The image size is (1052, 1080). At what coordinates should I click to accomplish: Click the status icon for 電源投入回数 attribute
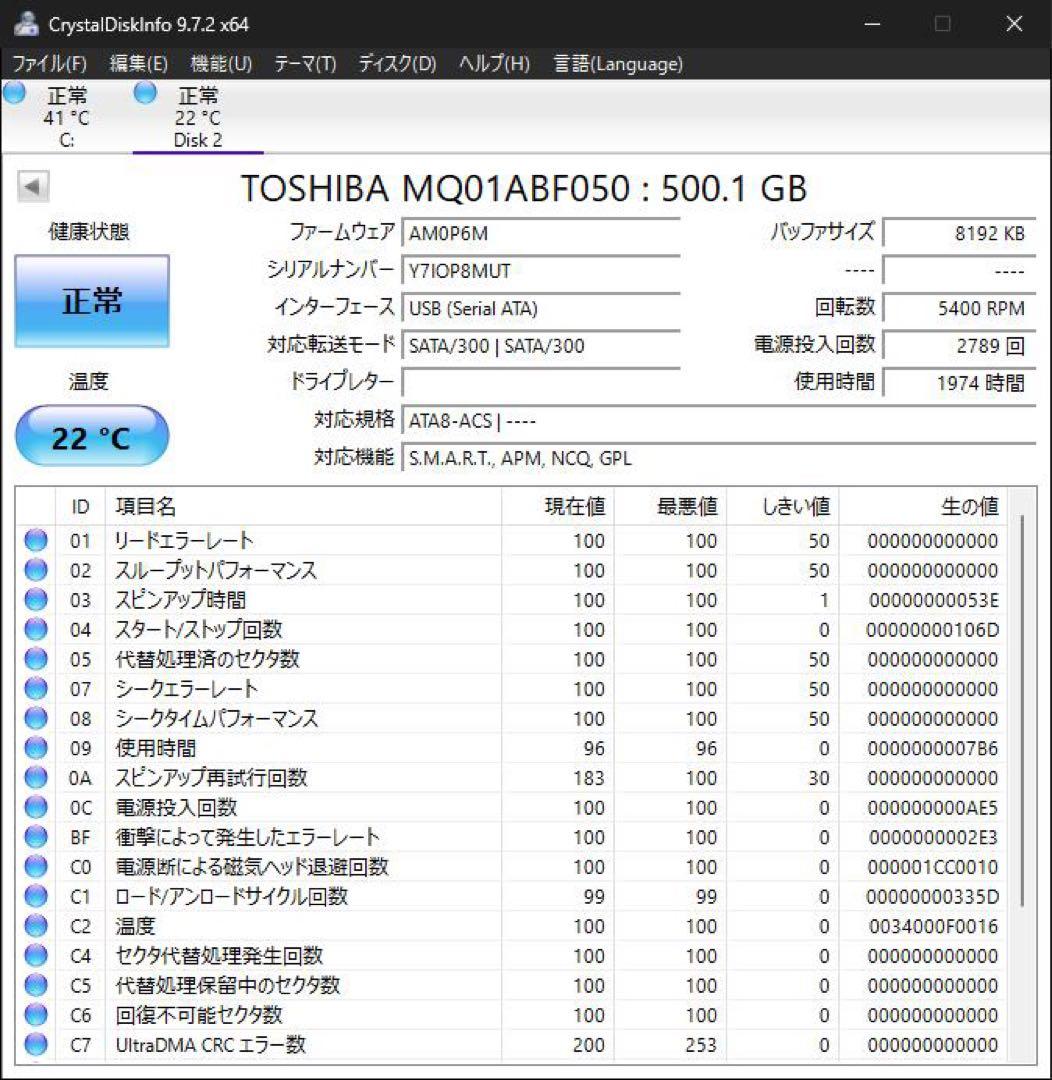[35, 808]
